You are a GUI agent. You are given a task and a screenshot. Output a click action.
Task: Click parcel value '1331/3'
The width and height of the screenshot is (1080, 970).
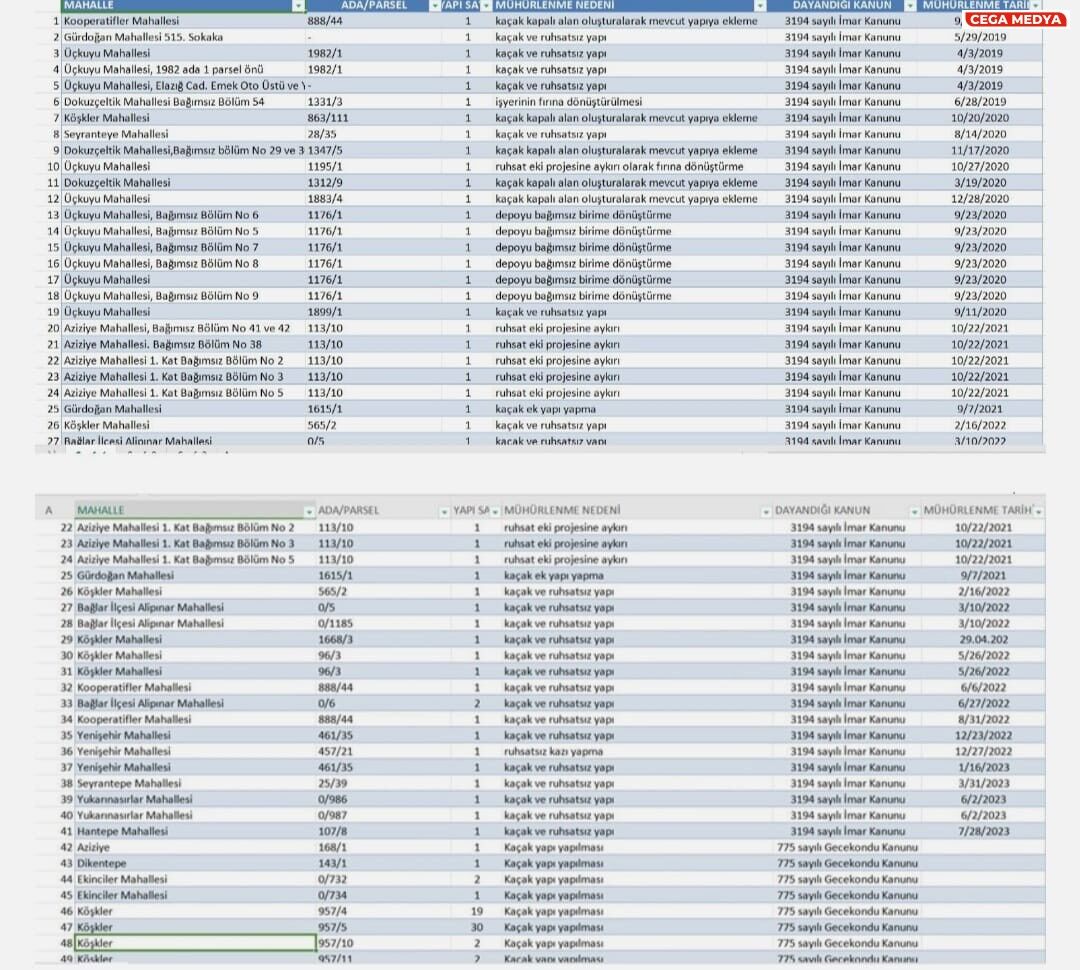click(325, 102)
